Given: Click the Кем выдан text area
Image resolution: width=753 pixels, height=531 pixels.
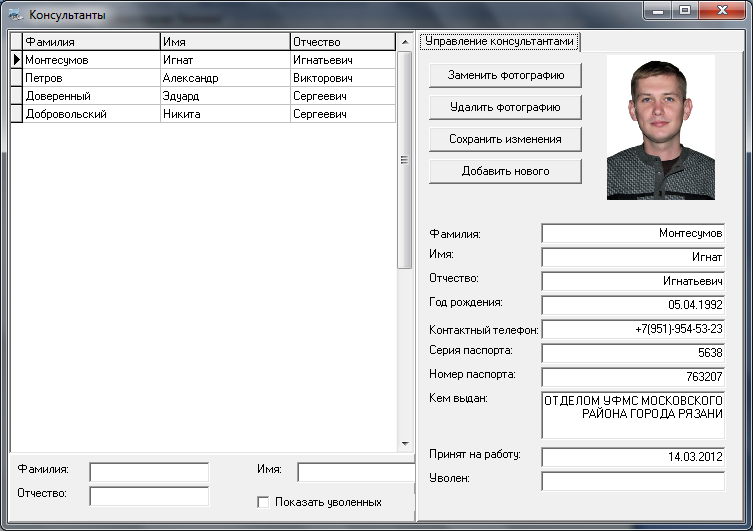Looking at the screenshot, I should point(633,415).
